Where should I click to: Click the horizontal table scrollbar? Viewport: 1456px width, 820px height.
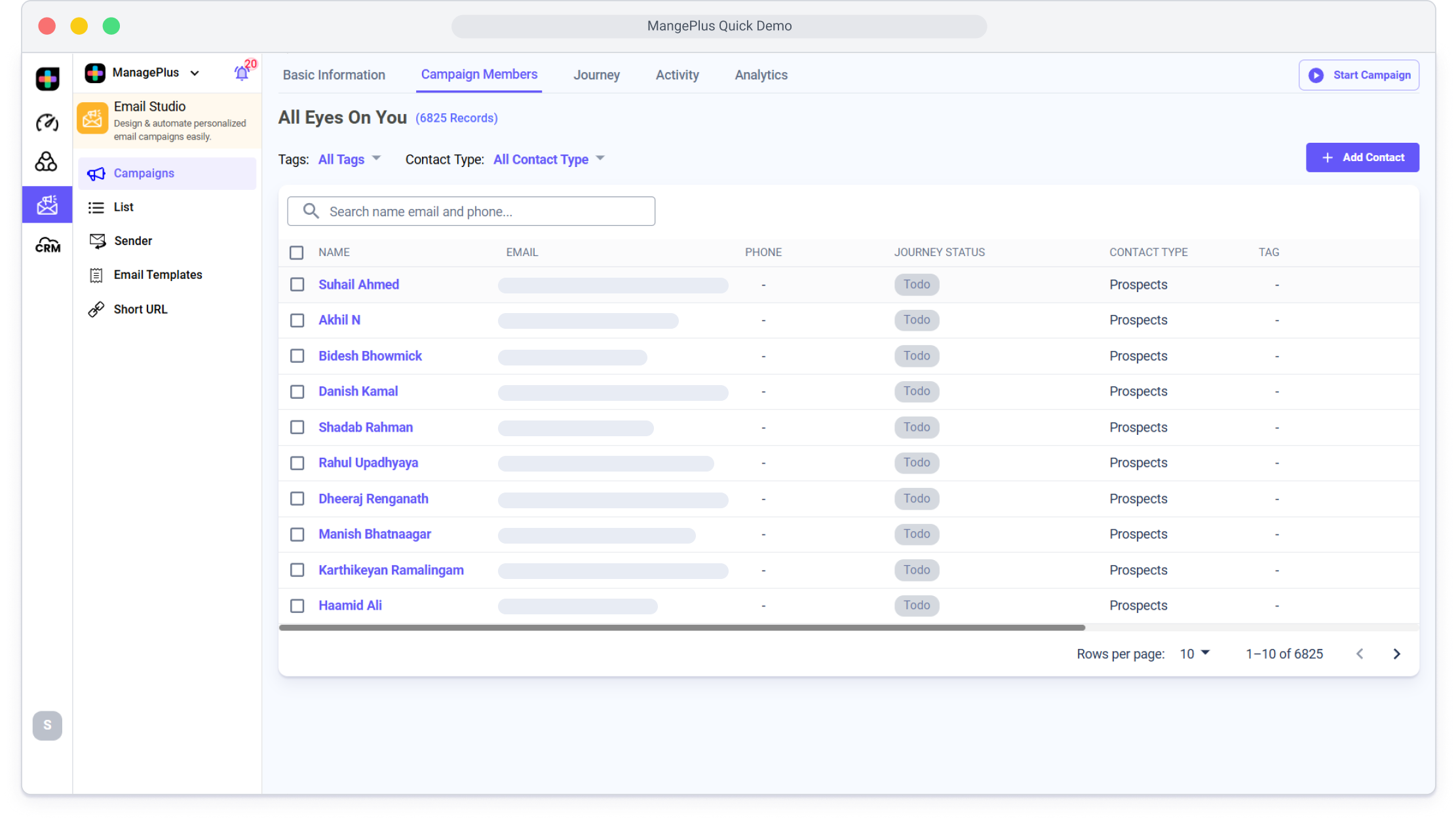point(681,627)
